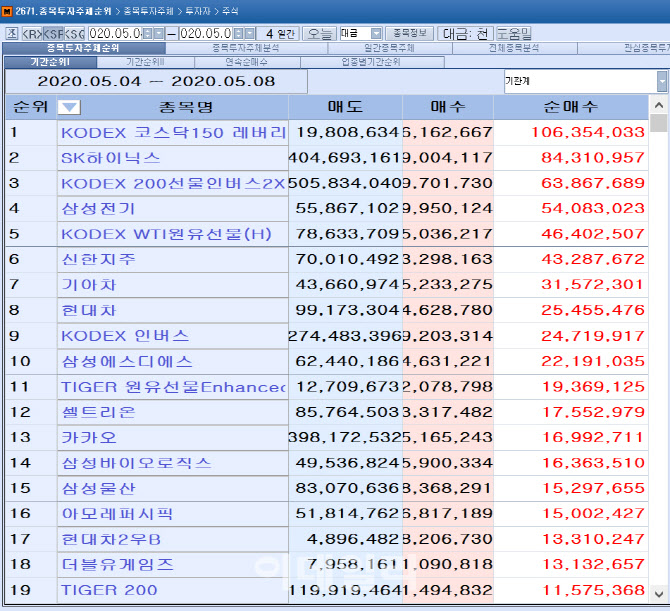Click the end date spinner

(239, 33)
